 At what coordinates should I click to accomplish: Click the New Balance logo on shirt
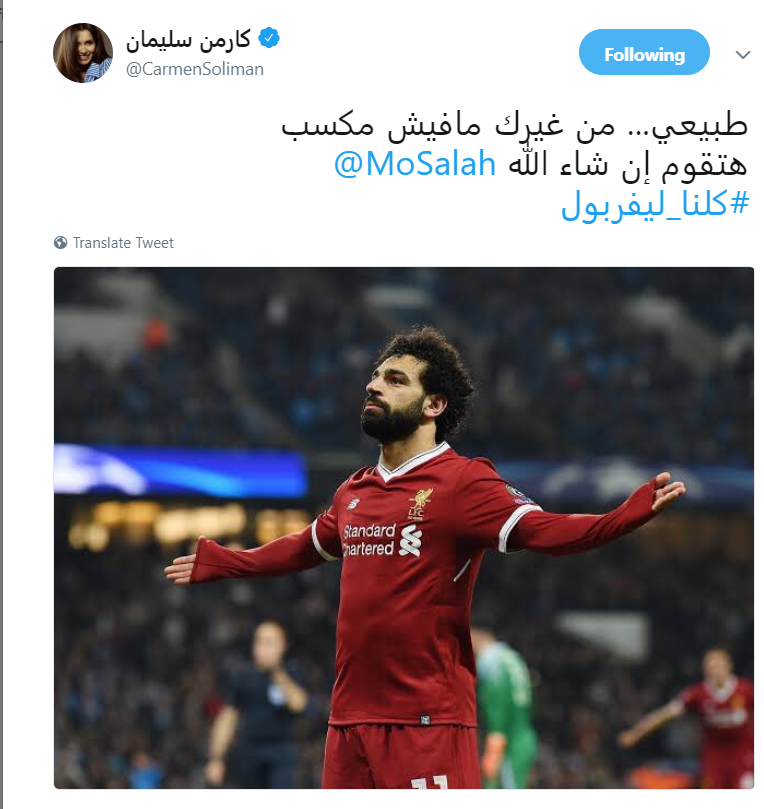coord(354,503)
